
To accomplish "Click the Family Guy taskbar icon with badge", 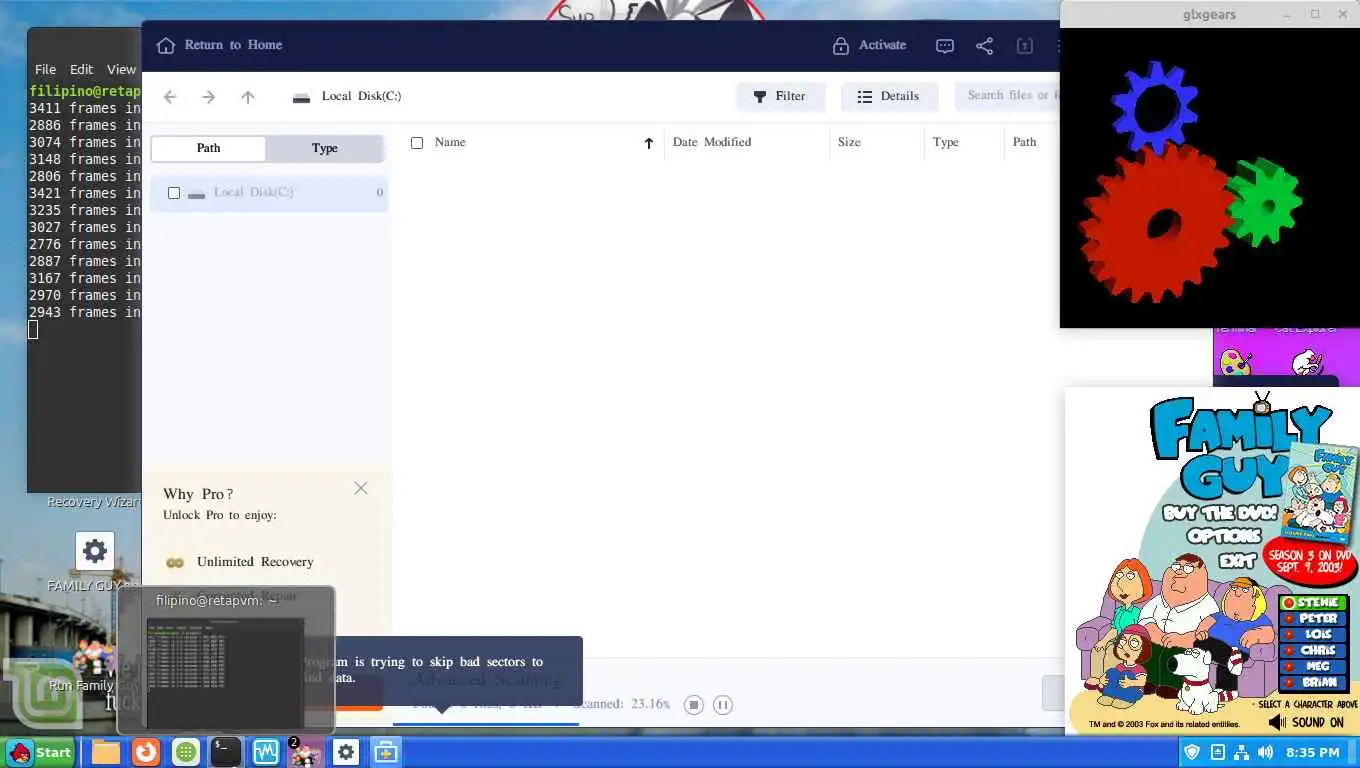I will coord(305,752).
